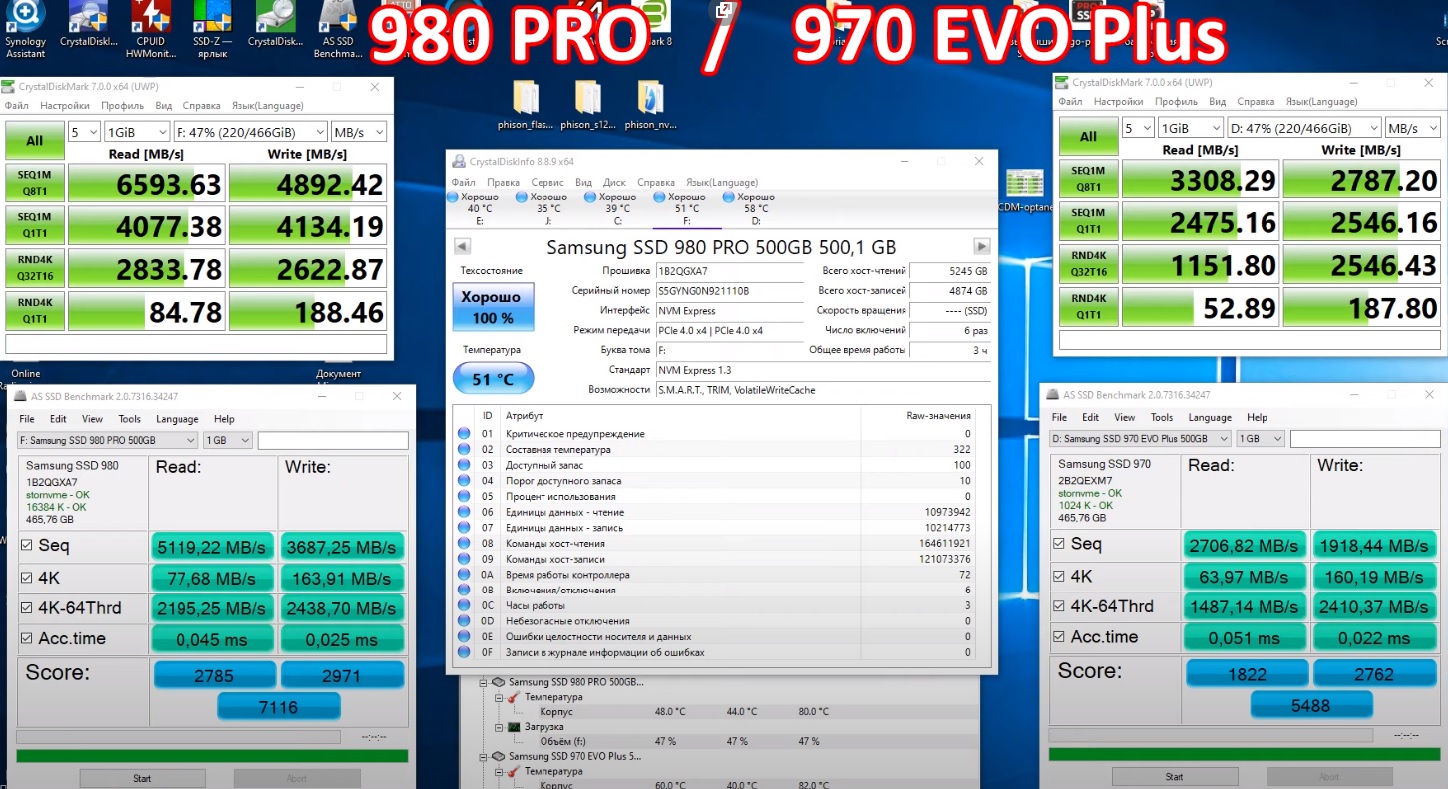
Task: Collapse Загрузка node in HWMonitor tree
Action: 500,727
